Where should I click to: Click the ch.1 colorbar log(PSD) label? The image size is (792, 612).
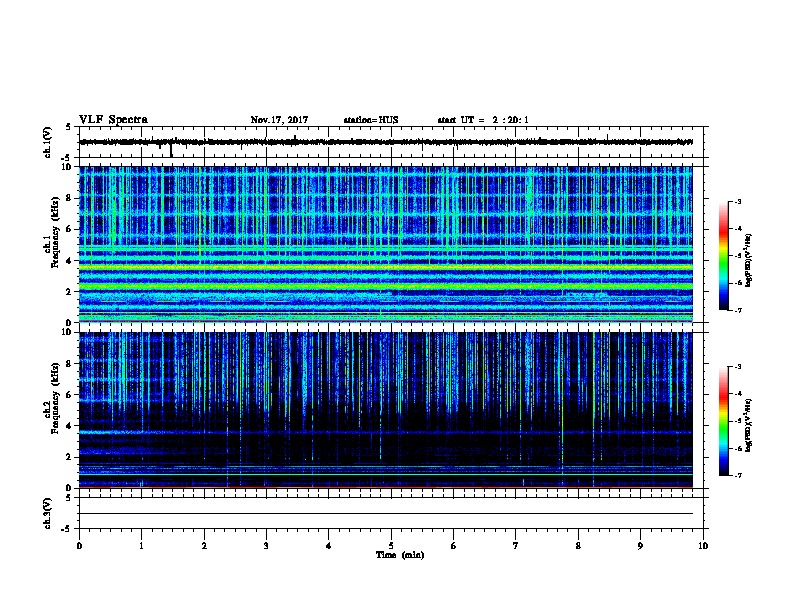click(x=748, y=260)
